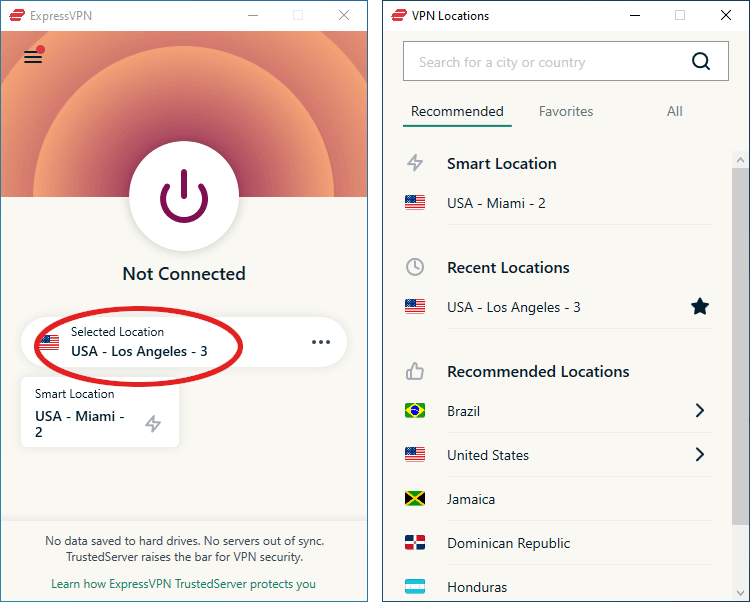This screenshot has width=750, height=603.
Task: Switch to the Favorites tab
Action: click(x=566, y=111)
